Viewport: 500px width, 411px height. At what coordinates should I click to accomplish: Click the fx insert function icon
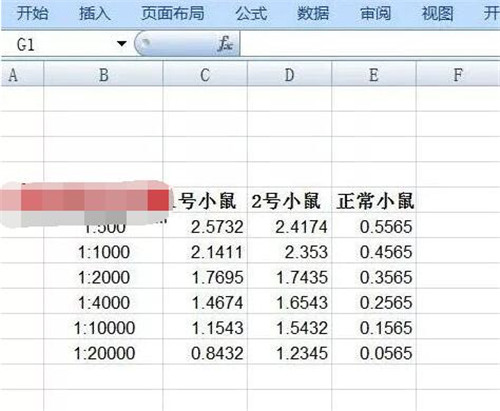pyautogui.click(x=225, y=44)
